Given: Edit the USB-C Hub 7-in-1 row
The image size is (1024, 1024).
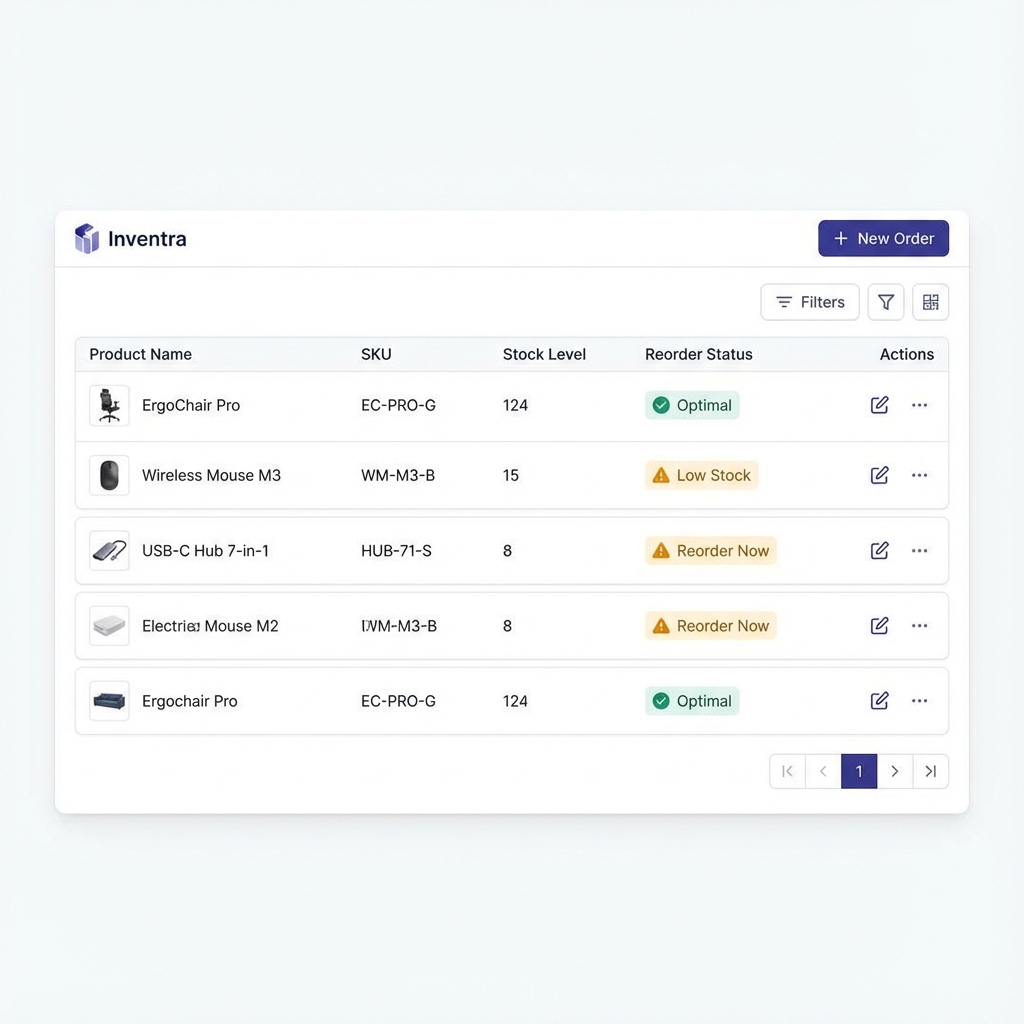Looking at the screenshot, I should (x=880, y=551).
